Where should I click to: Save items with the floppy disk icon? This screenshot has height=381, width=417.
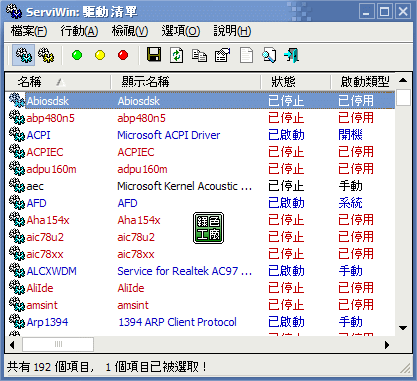[154, 55]
